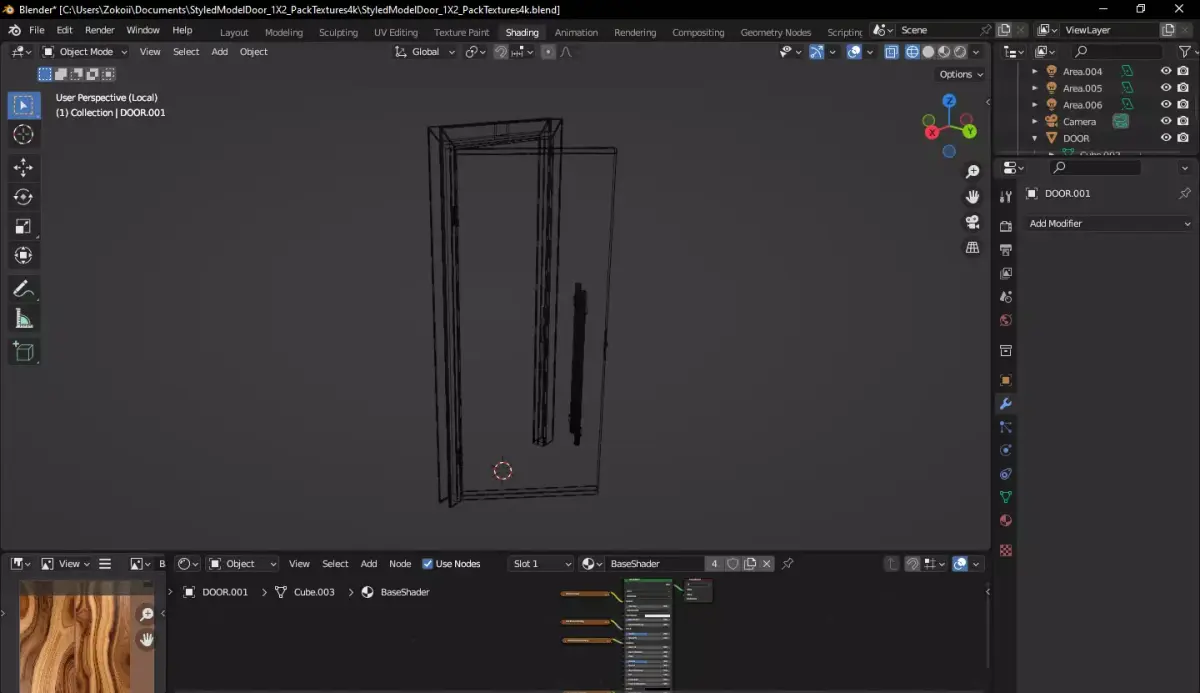Screen dimensions: 1200x693
Task: Activate the Transform tool
Action: coord(24,256)
